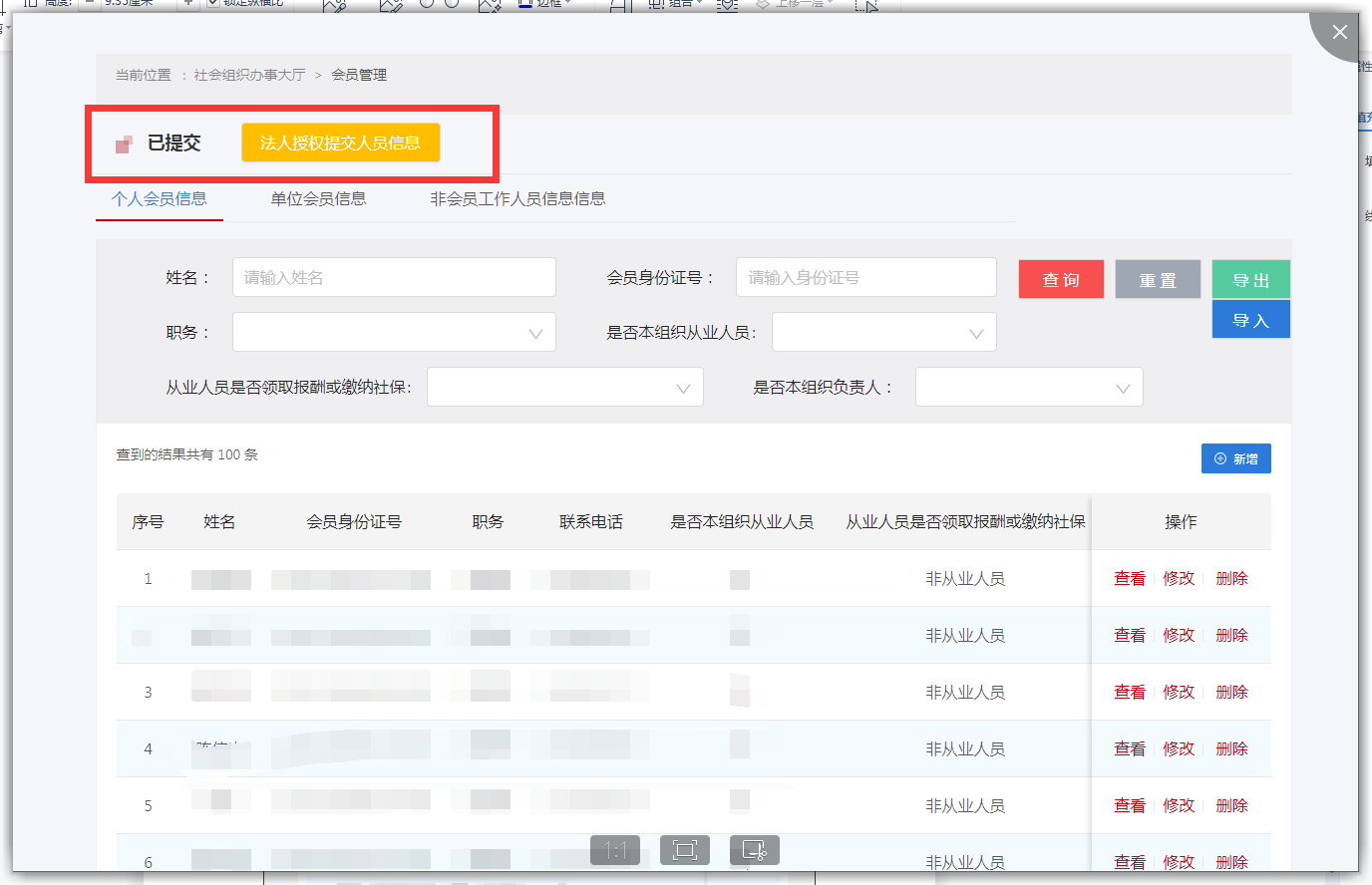Click the 1:1 actual size icon
The width and height of the screenshot is (1372, 885).
(x=614, y=850)
